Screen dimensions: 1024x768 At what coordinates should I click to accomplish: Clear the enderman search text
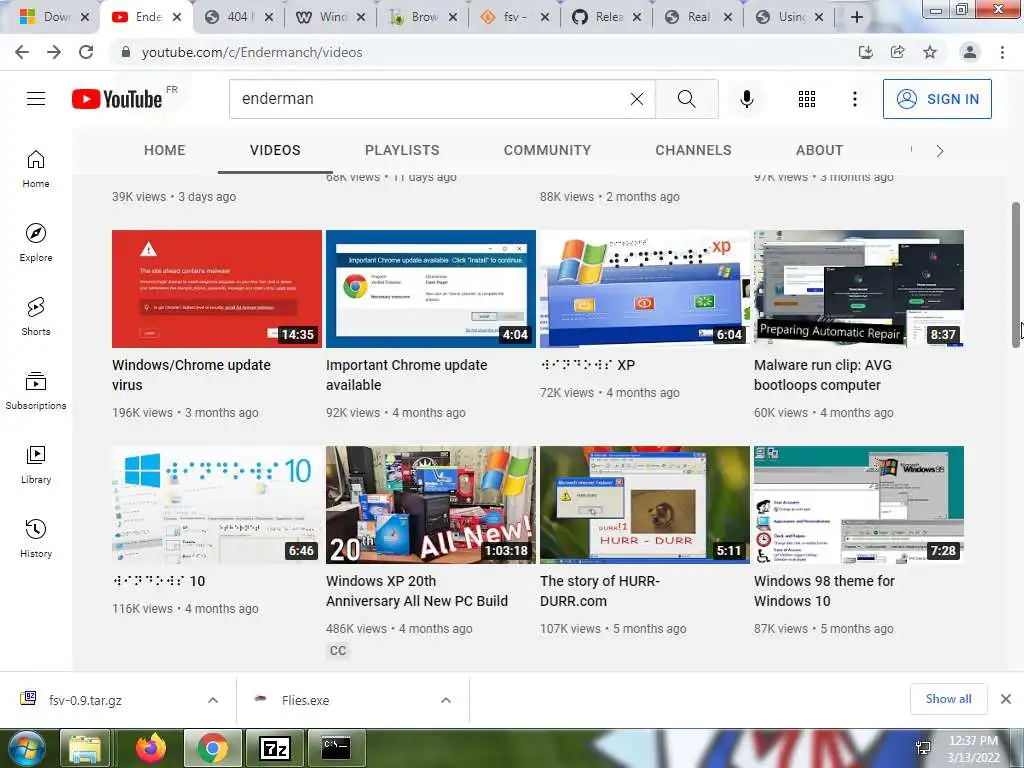point(637,99)
